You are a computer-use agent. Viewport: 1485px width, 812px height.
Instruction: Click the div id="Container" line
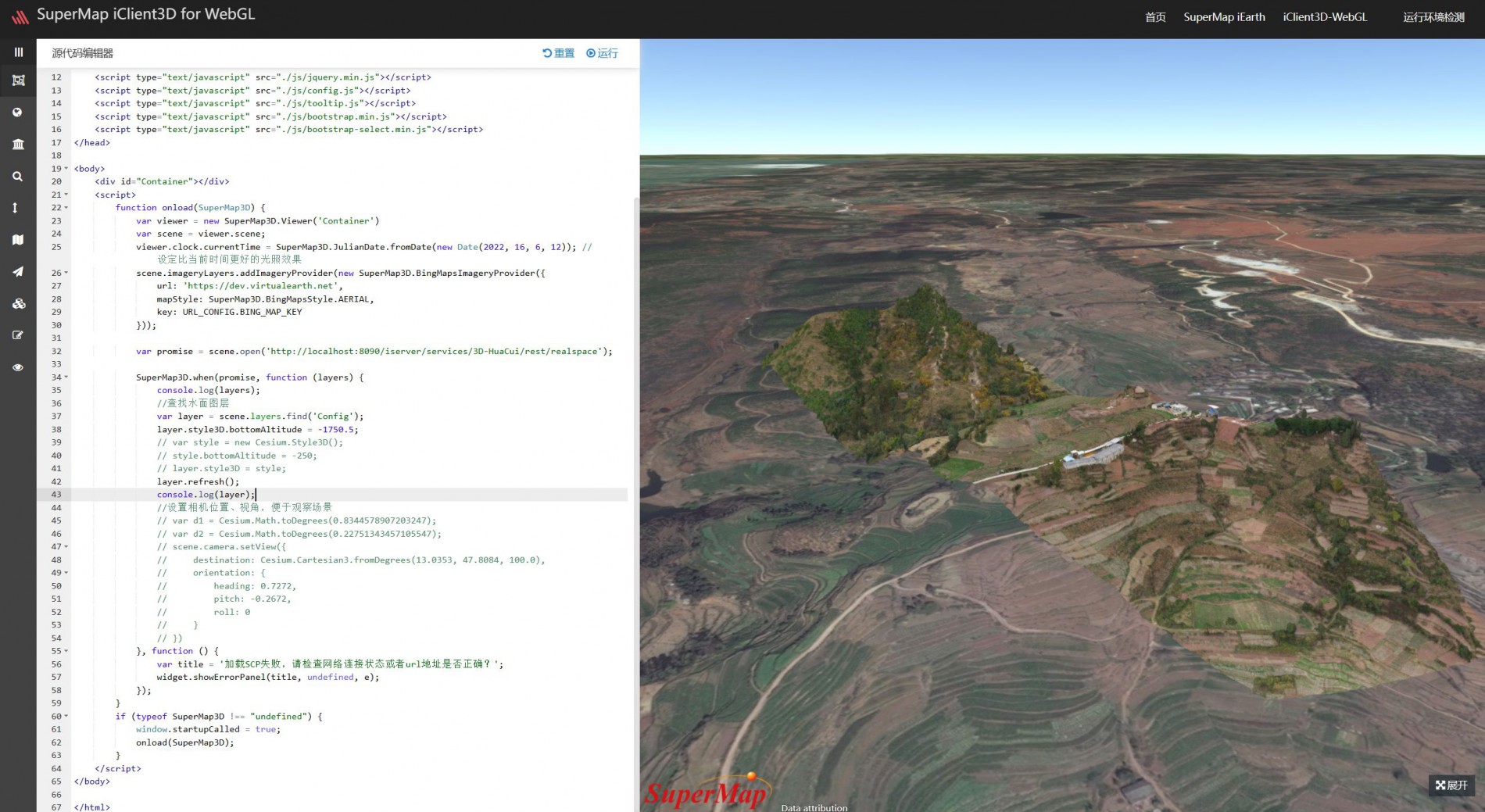[x=162, y=181]
